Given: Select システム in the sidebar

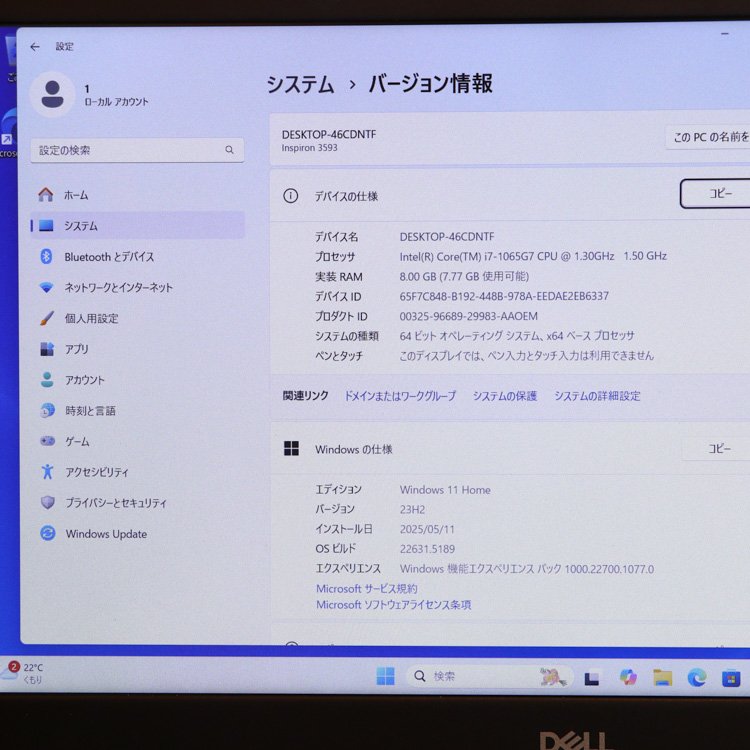Looking at the screenshot, I should 137,225.
